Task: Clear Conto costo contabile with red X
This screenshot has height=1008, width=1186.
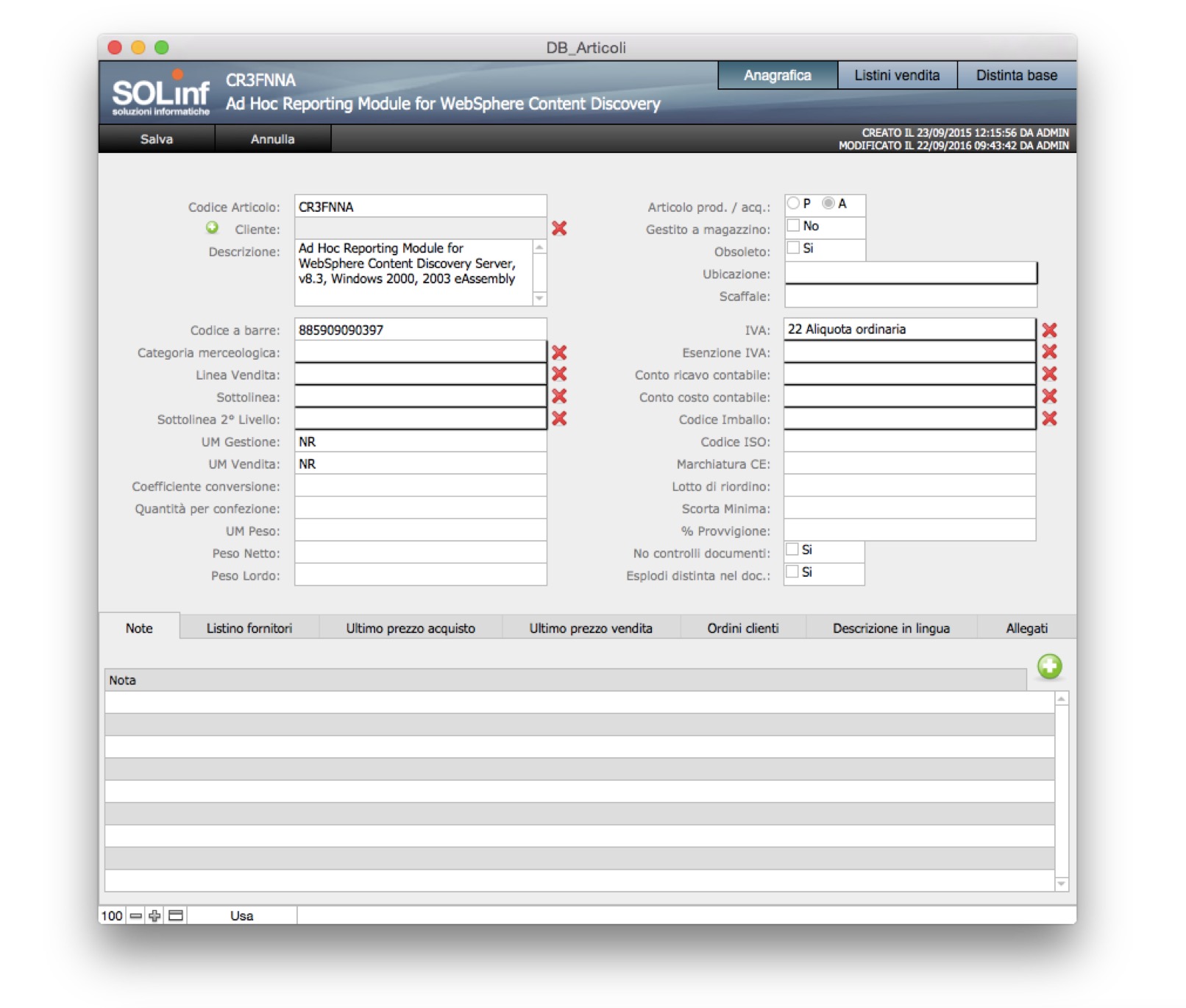Action: click(1049, 396)
